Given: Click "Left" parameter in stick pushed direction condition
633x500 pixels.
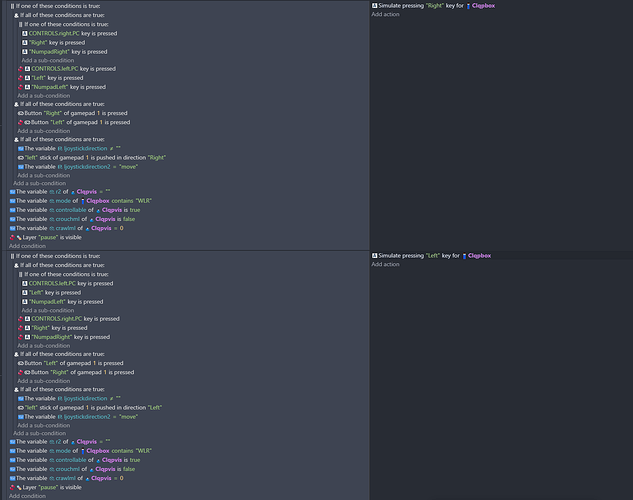Looking at the screenshot, I should tap(155, 408).
